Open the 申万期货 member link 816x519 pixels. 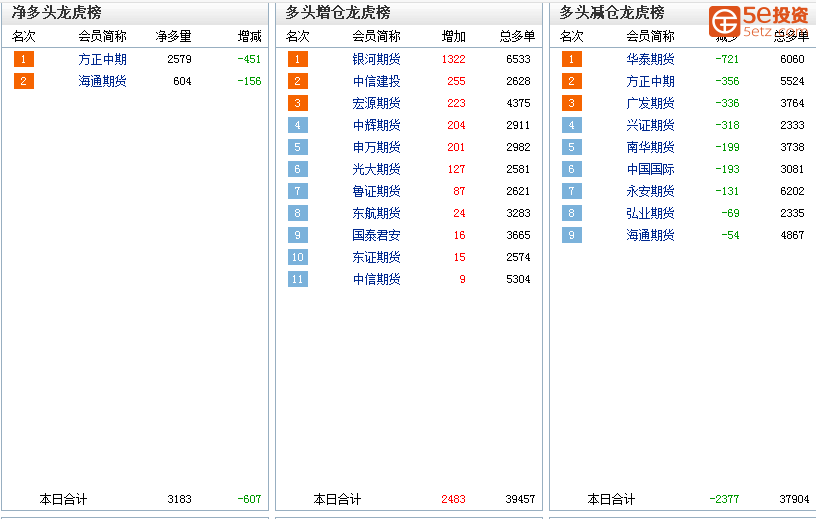coord(376,147)
